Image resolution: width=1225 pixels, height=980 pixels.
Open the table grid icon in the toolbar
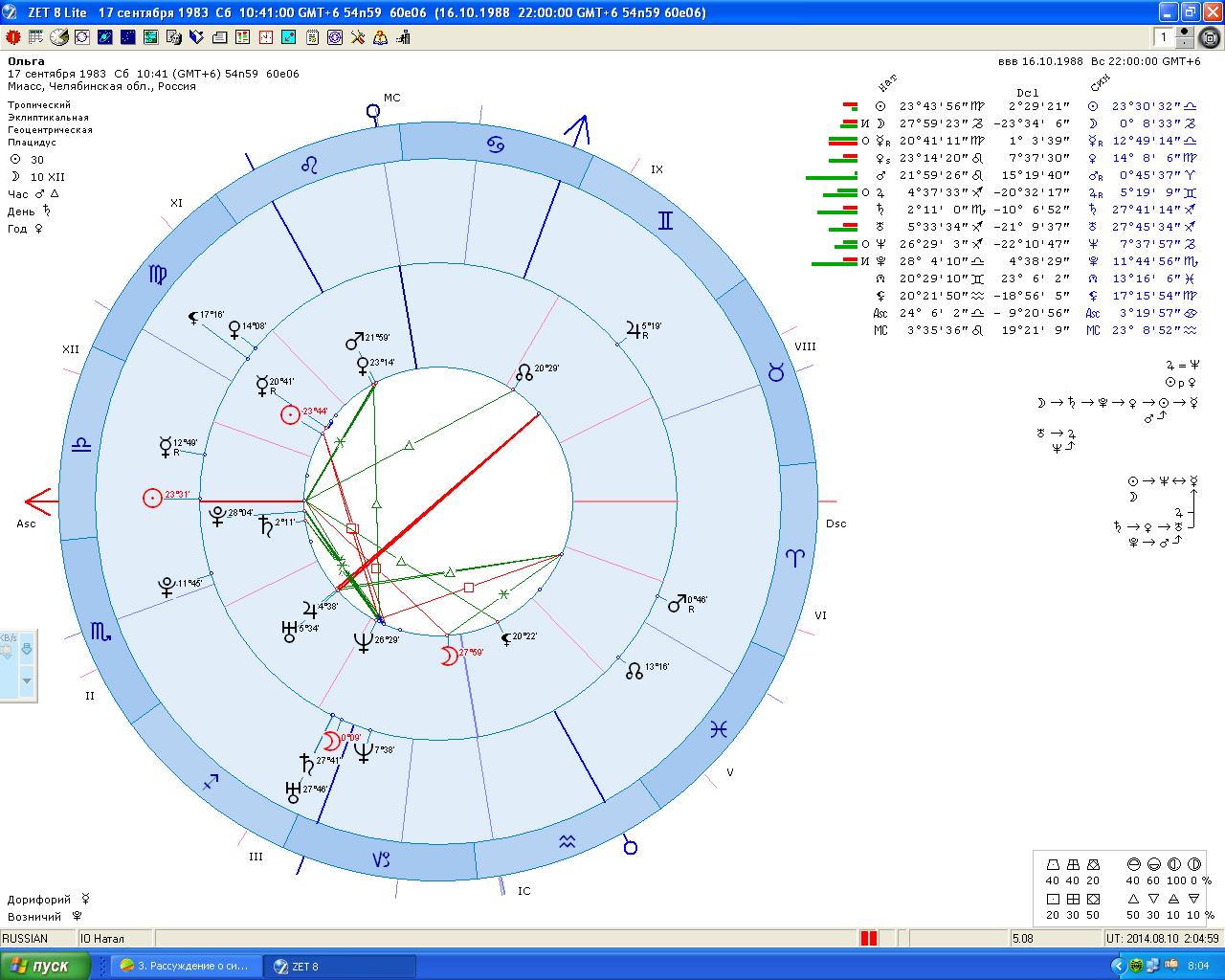coord(35,37)
